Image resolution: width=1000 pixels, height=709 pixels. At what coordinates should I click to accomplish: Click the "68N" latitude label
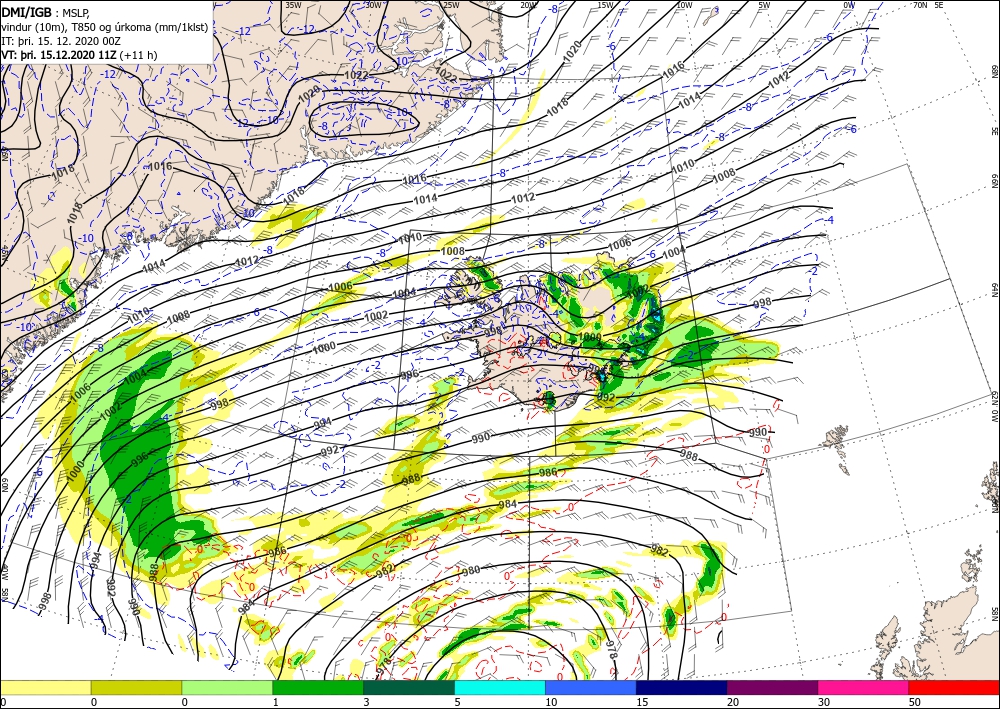point(994,71)
